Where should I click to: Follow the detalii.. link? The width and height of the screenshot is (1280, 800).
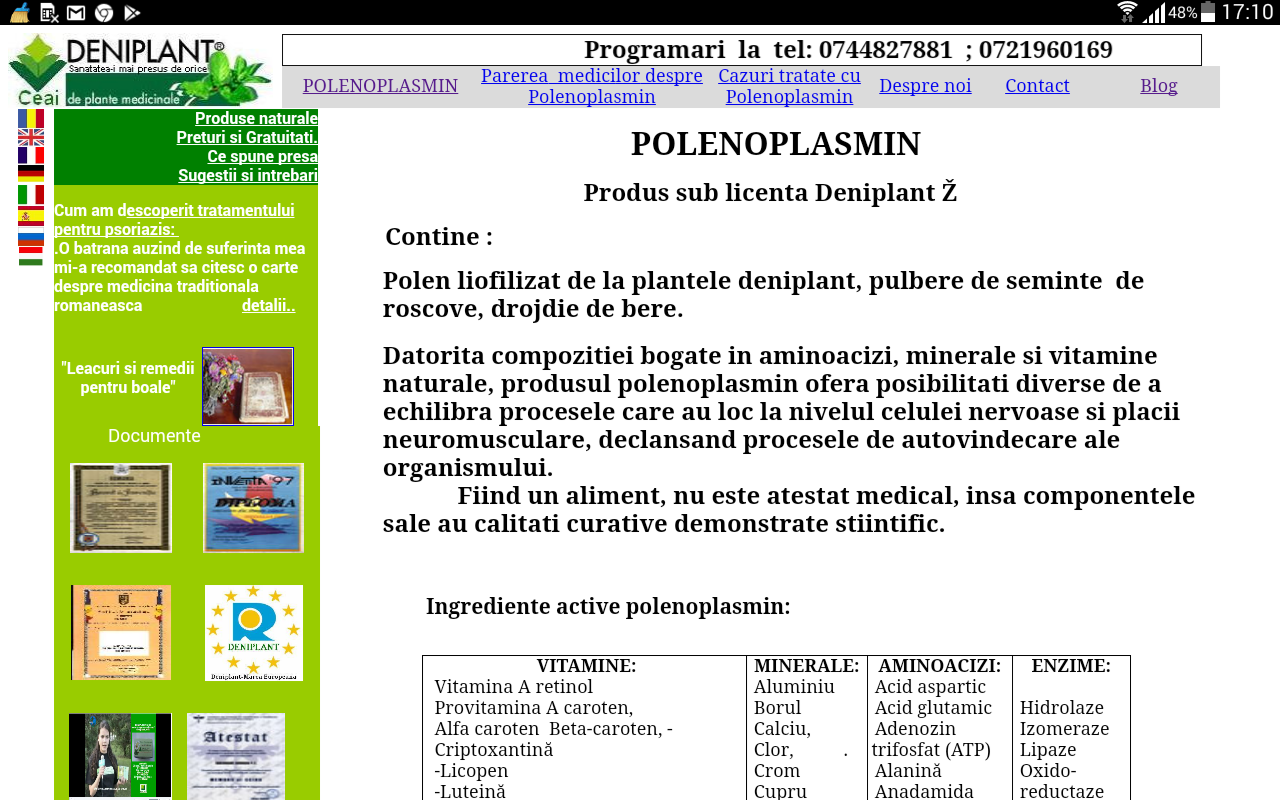point(268,305)
